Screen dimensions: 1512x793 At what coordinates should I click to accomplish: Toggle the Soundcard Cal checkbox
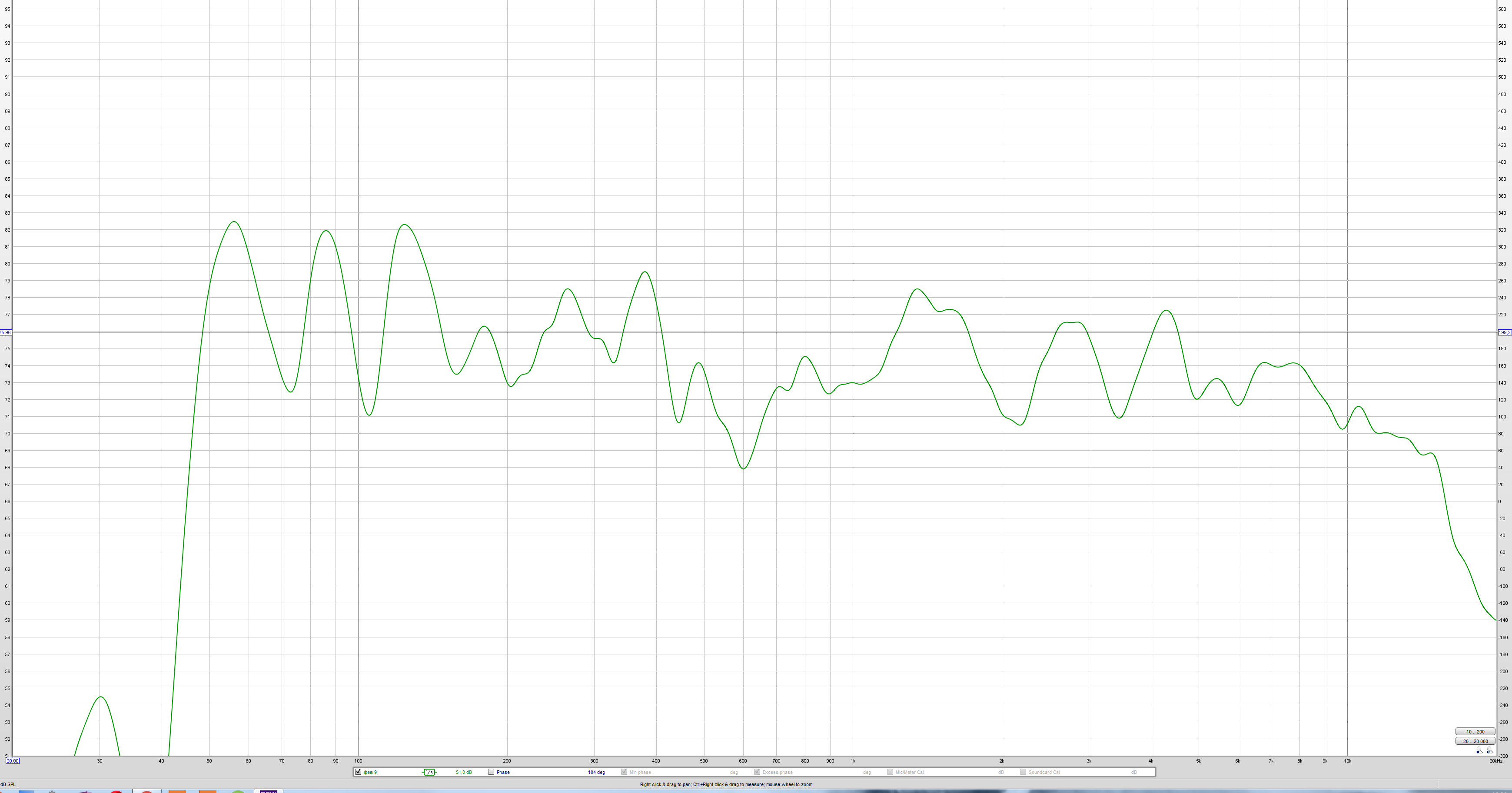(1023, 772)
